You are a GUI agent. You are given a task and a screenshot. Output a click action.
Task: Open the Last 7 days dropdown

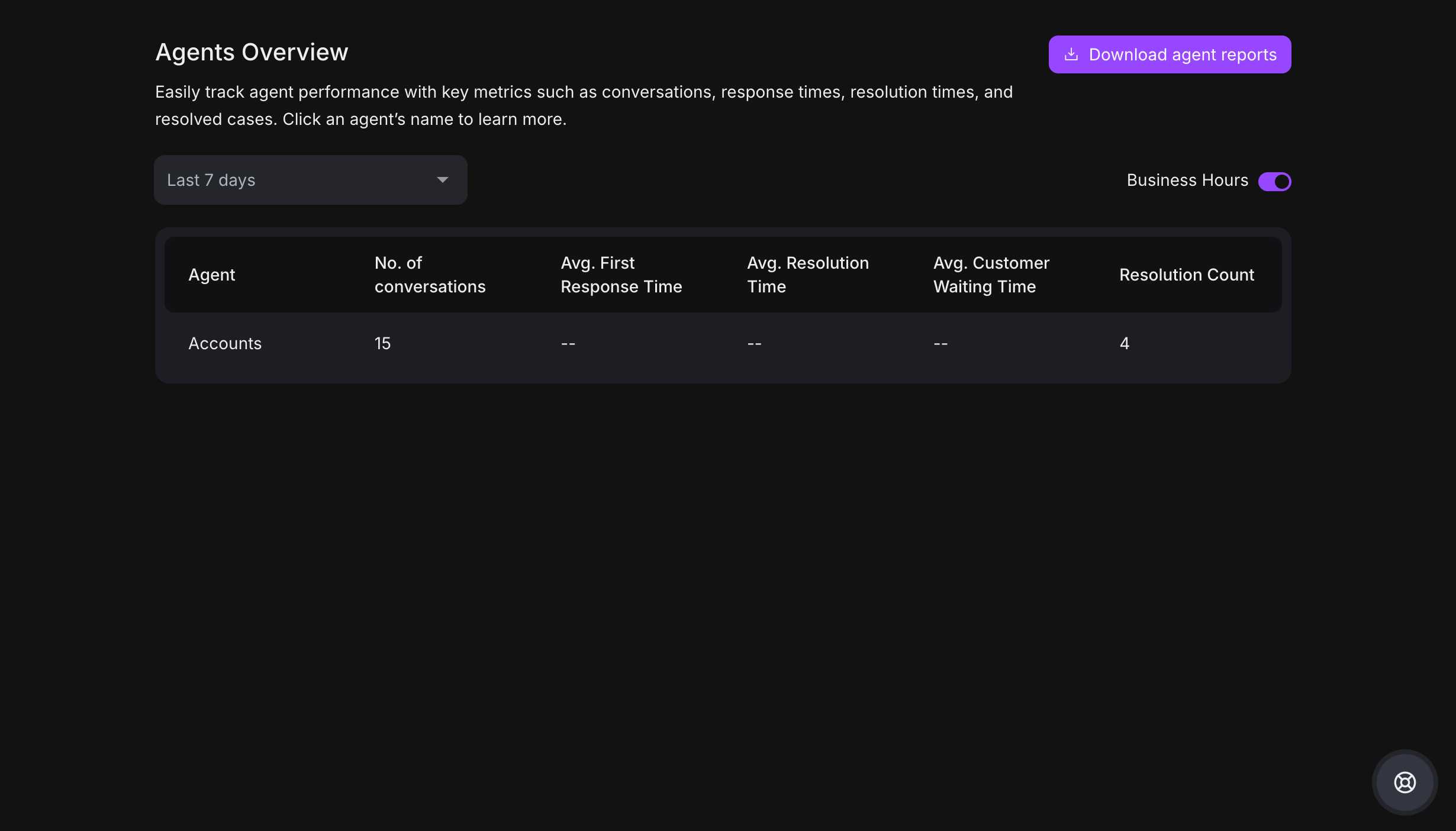[310, 180]
